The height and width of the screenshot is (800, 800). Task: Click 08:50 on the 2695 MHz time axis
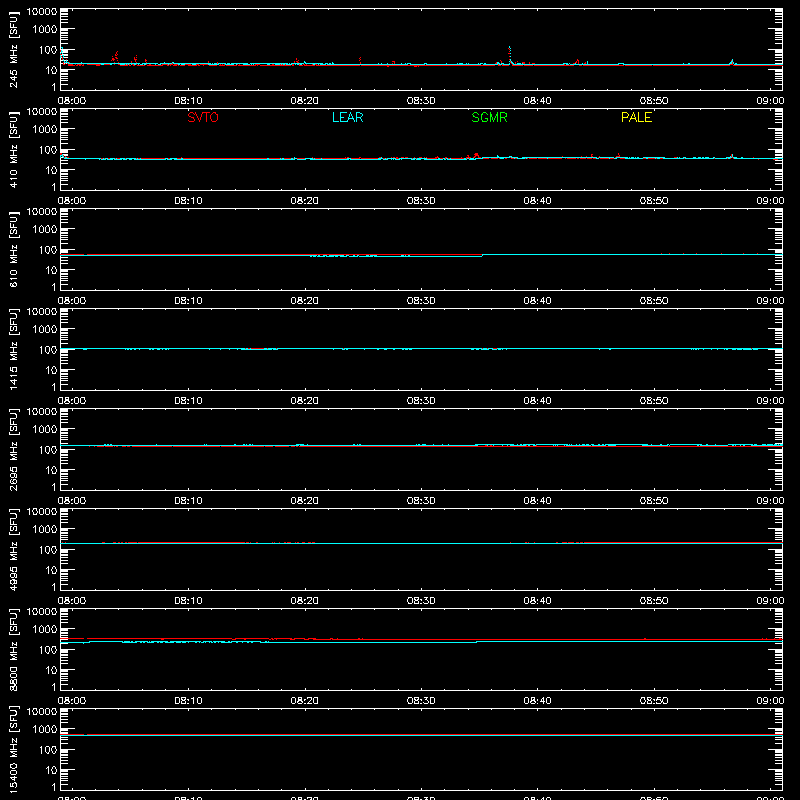(x=654, y=501)
